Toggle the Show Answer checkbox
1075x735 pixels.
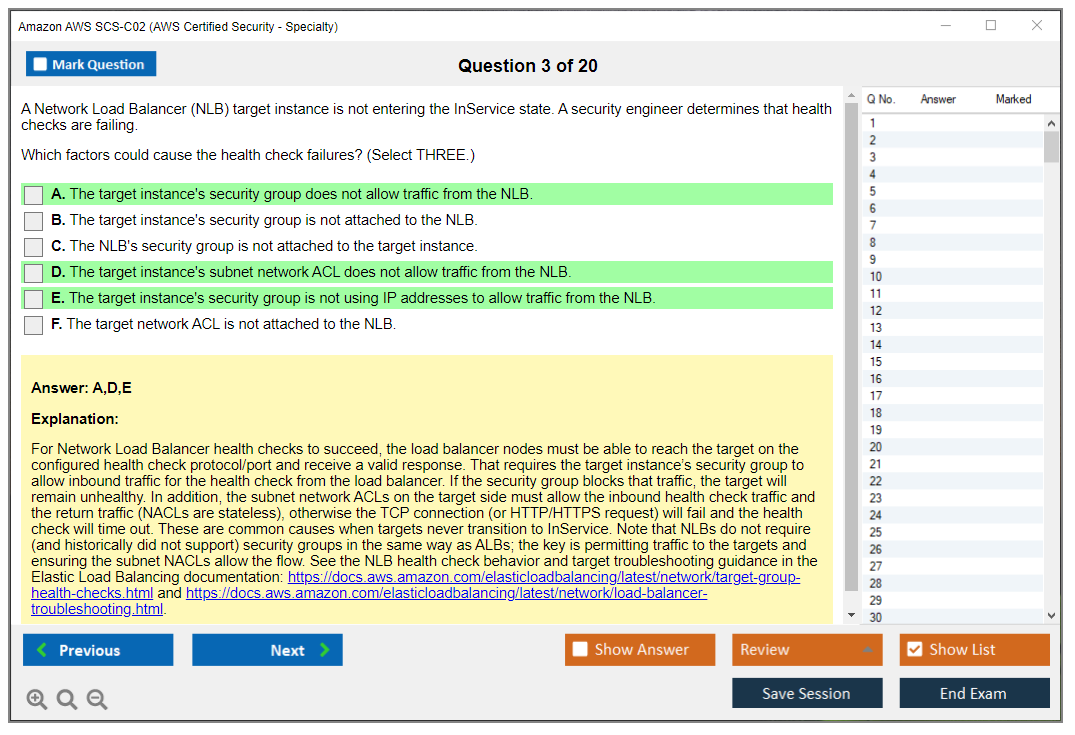580,650
